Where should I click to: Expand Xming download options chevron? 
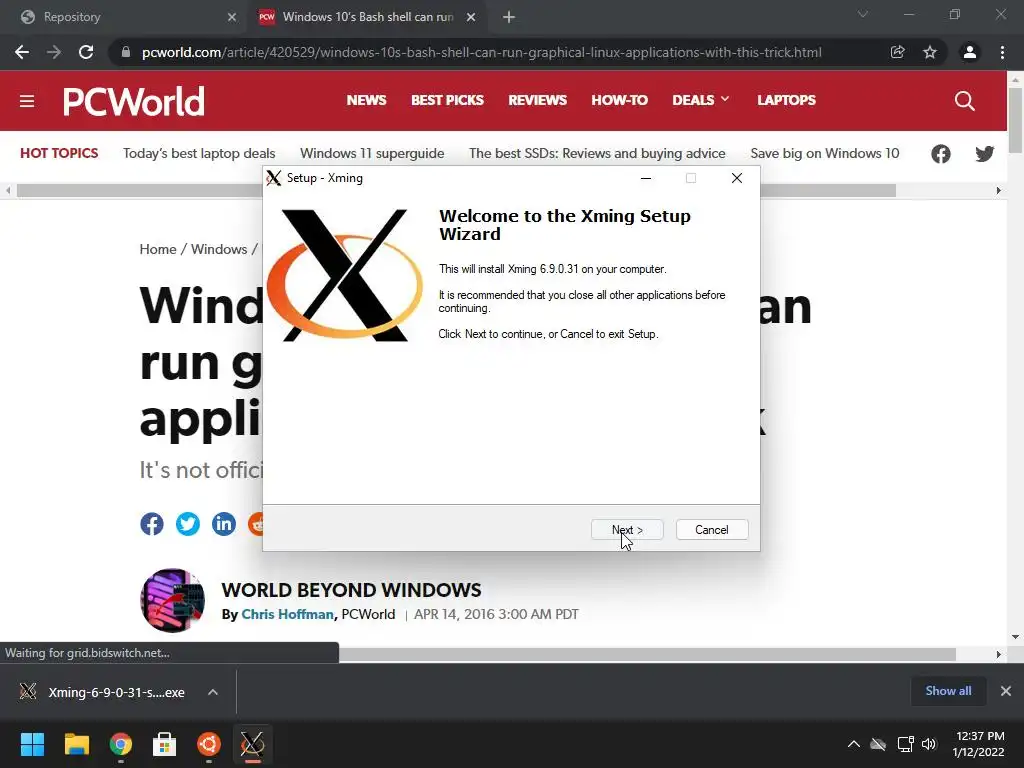tap(213, 692)
